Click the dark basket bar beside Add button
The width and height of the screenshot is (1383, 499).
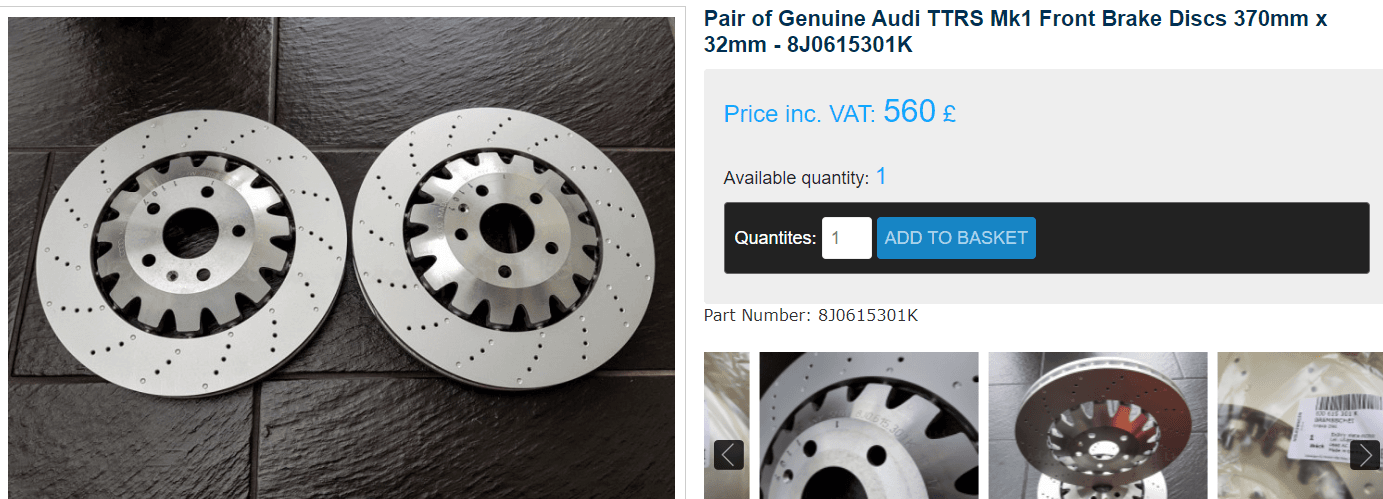(1200, 238)
